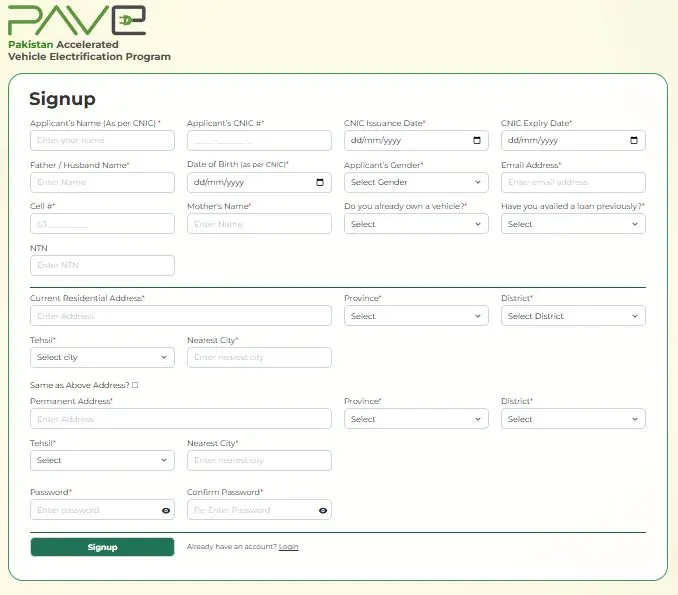This screenshot has width=678, height=595.
Task: Toggle visibility eye in Confirm Password field
Action: (x=323, y=511)
